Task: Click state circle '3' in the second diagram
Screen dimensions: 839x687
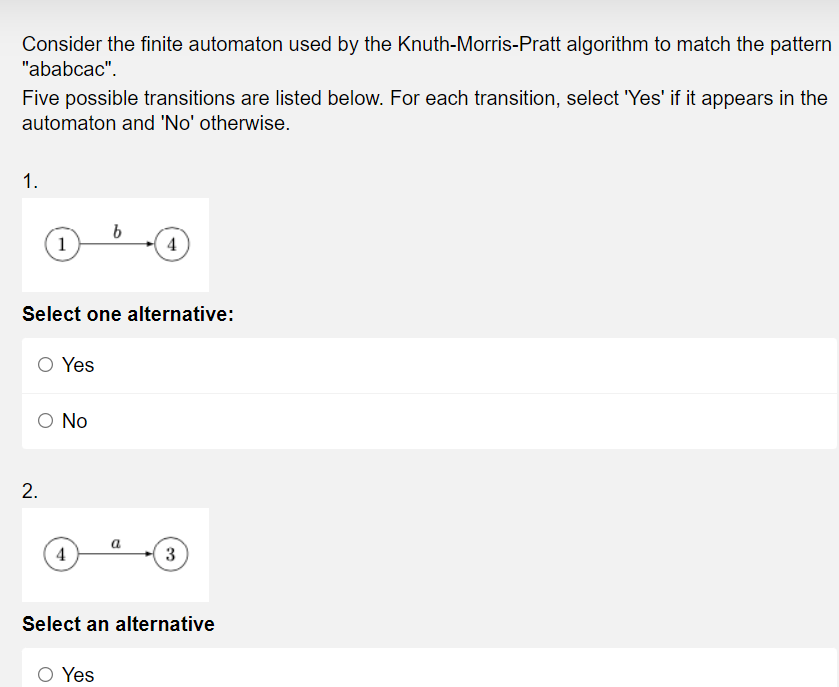Action: click(x=171, y=553)
